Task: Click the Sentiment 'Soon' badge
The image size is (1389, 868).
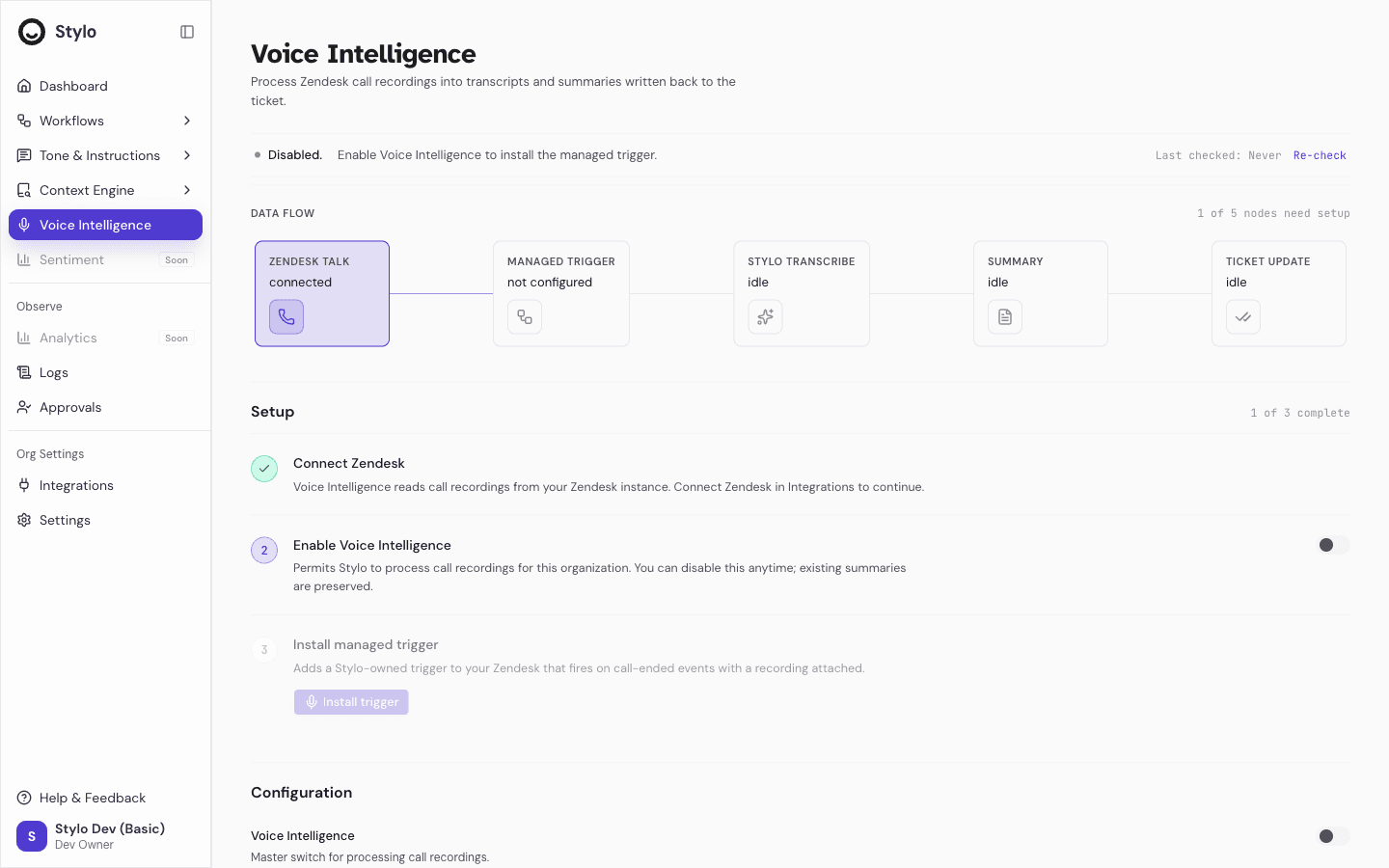Action: [177, 259]
